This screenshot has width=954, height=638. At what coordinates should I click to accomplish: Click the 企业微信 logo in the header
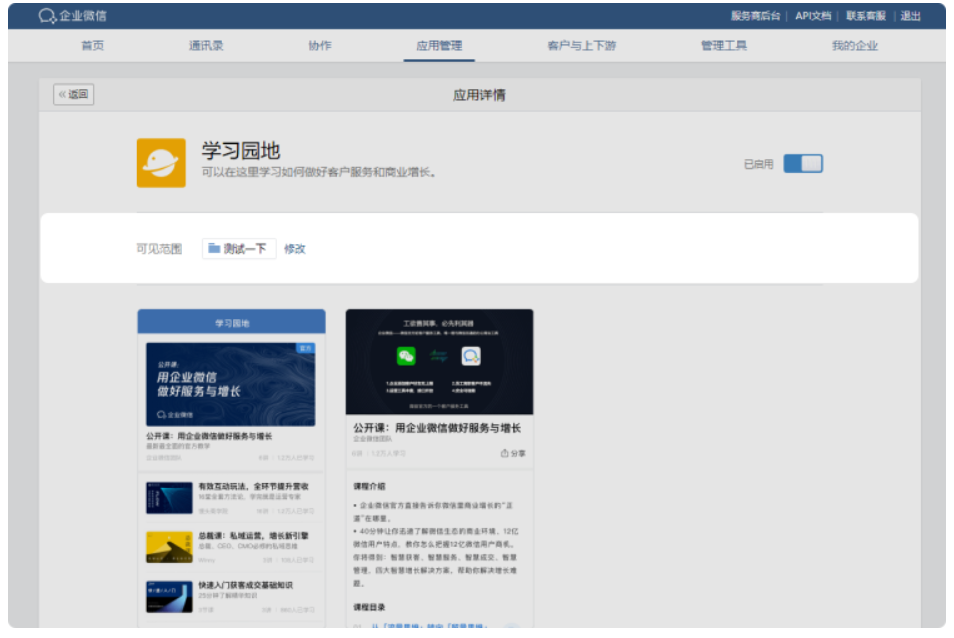(72, 16)
